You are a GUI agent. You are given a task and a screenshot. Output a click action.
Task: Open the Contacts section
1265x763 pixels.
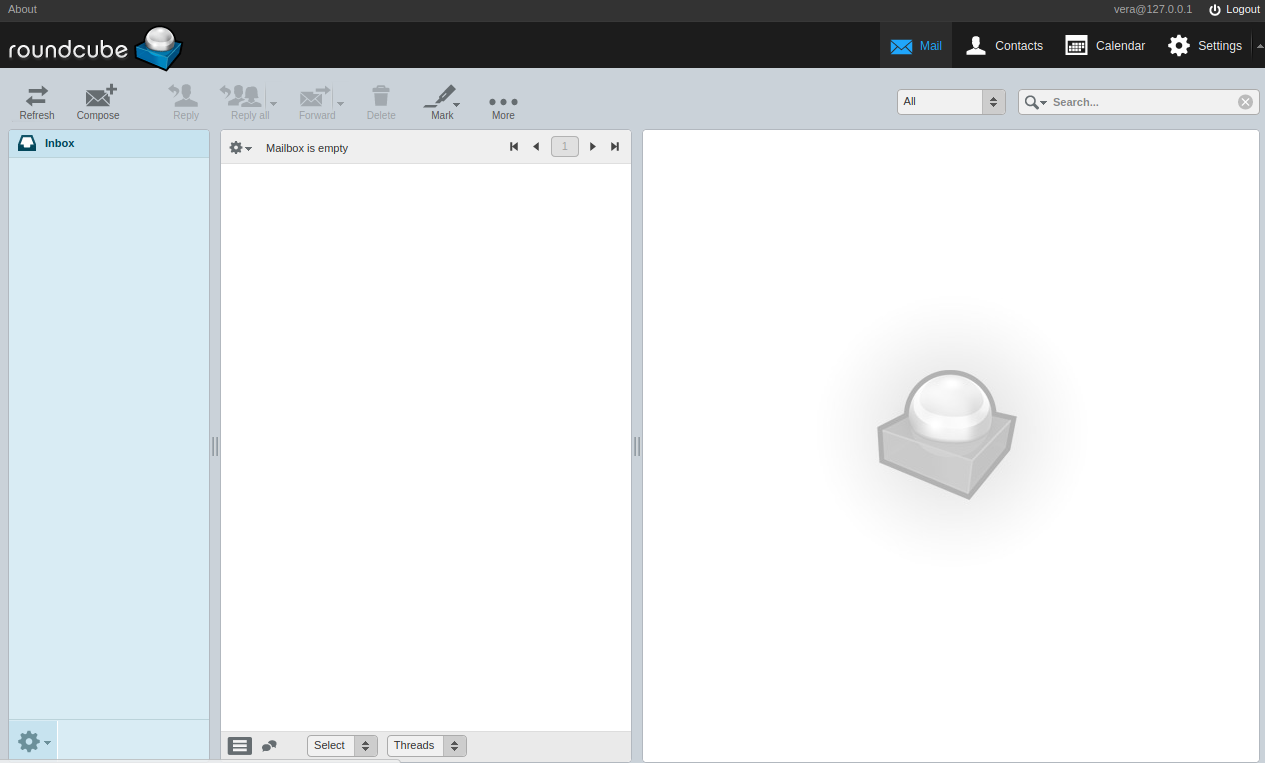1004,45
